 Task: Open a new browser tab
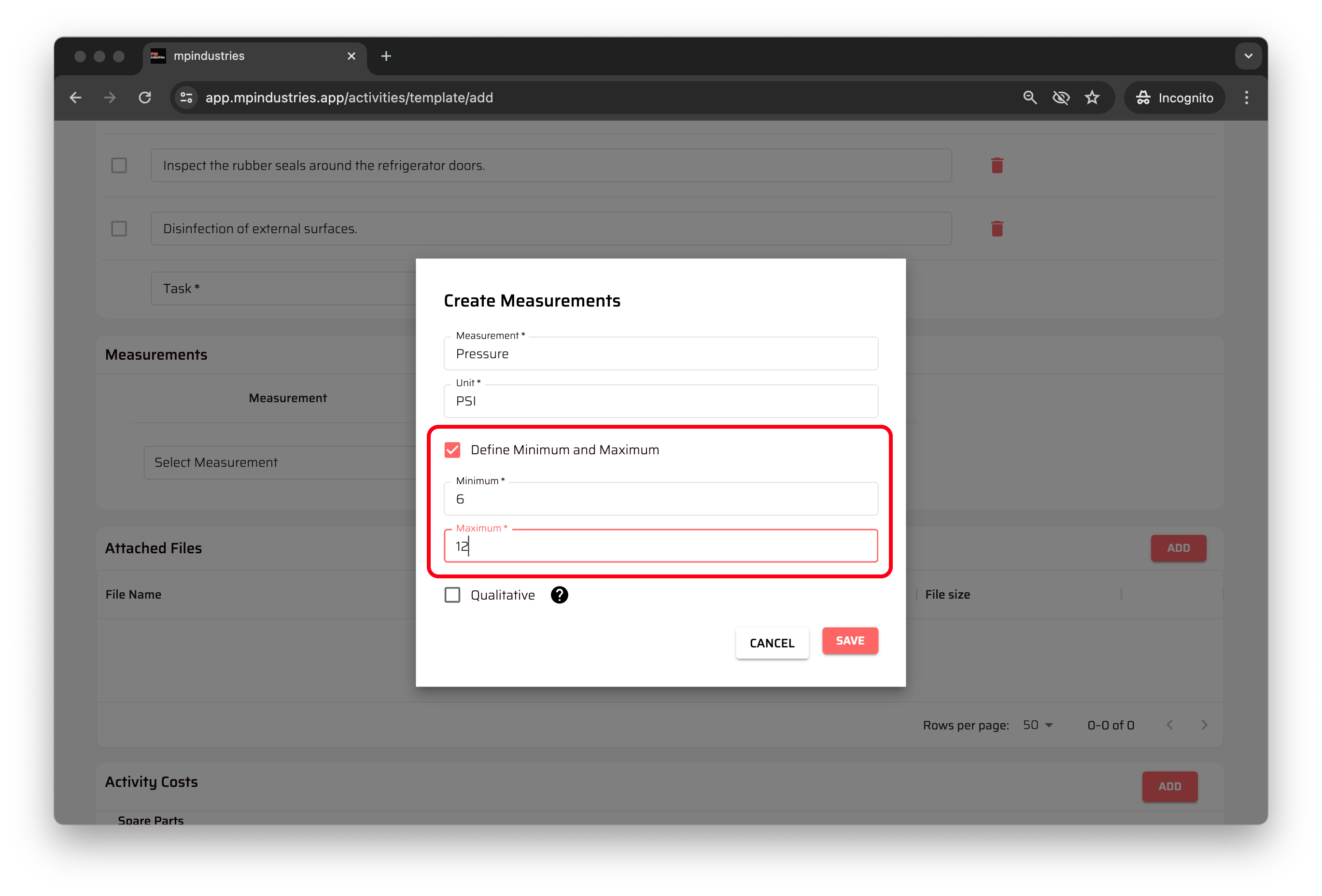pos(386,56)
